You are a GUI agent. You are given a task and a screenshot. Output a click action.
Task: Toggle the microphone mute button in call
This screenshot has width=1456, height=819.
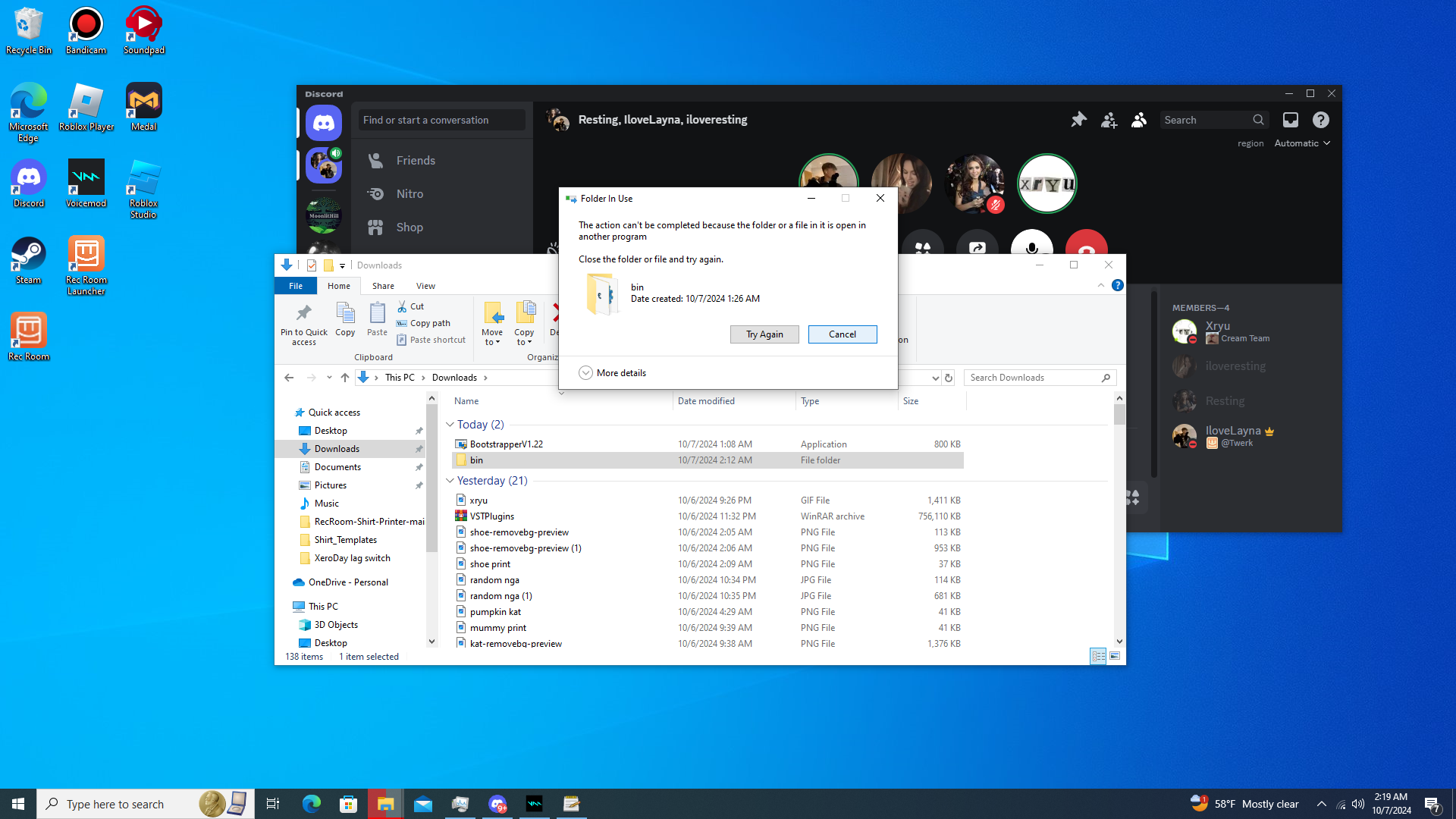pyautogui.click(x=1031, y=244)
